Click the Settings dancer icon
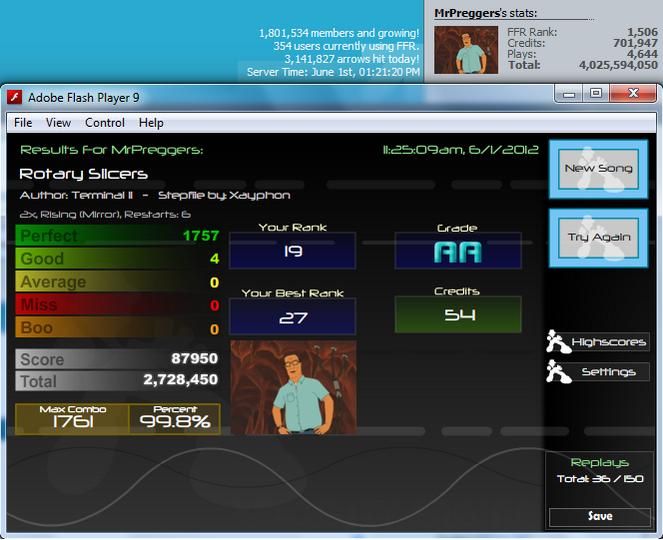The height and width of the screenshot is (540, 663). pyautogui.click(x=558, y=372)
